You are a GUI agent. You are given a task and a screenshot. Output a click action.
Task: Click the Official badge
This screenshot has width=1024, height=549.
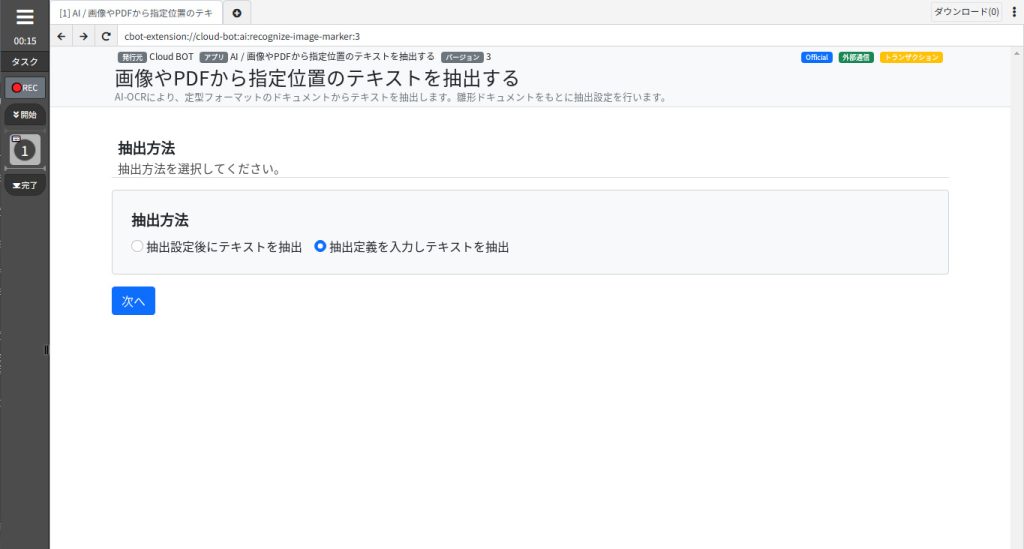point(816,57)
